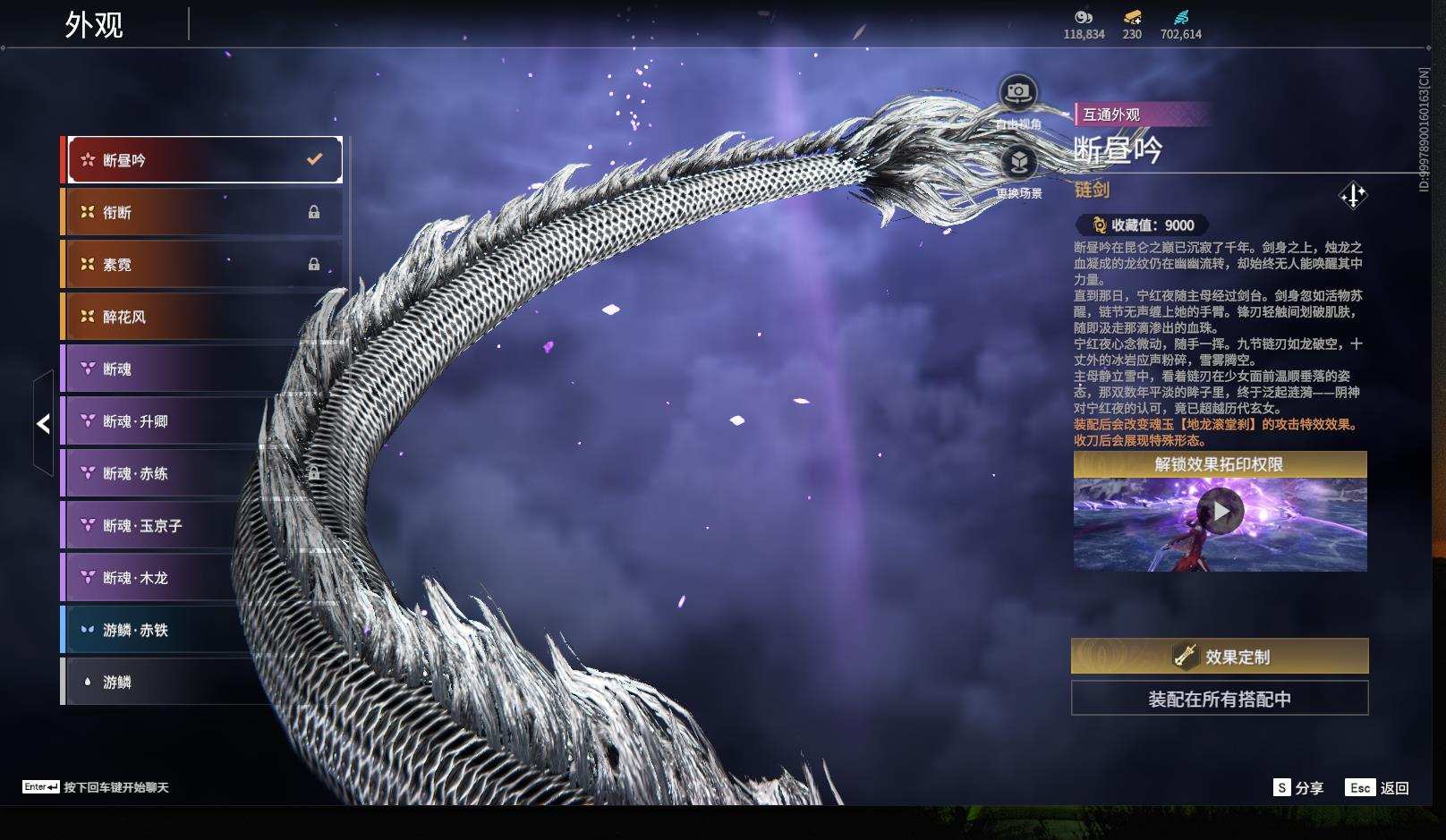Open the 自由视角 camera view icon
Screen dimensions: 1446x840
coord(1016,91)
